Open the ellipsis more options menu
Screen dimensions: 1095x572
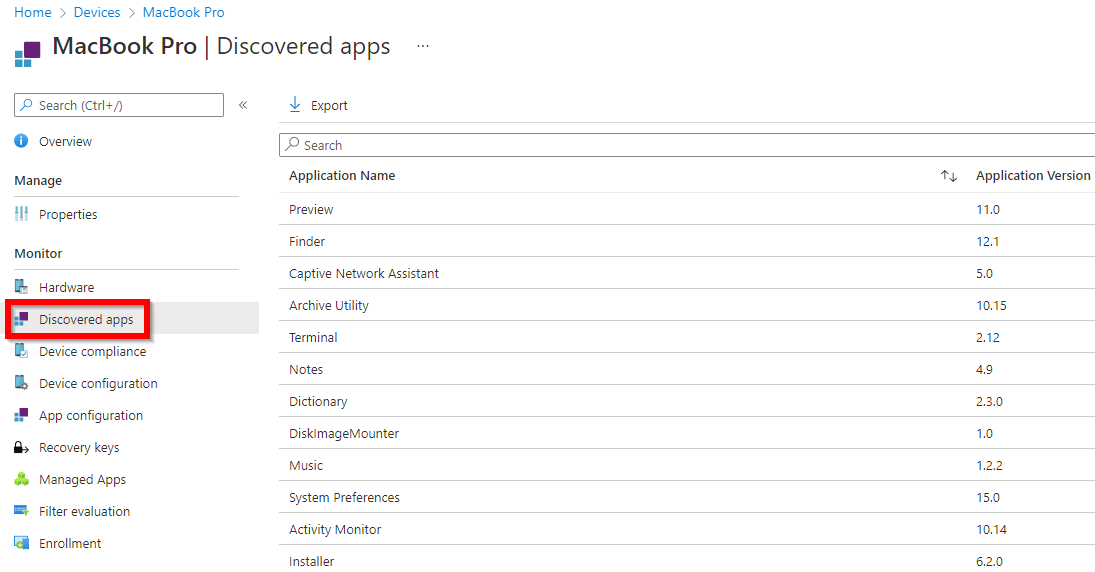click(422, 45)
